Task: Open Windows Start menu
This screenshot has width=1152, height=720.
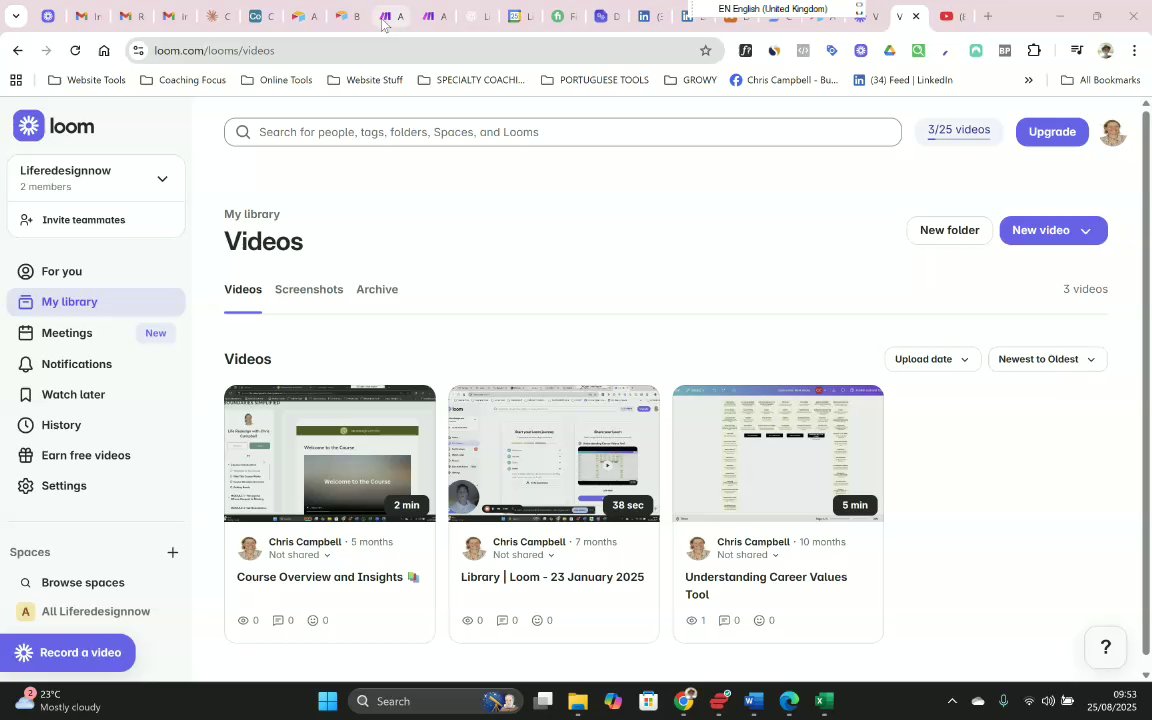Action: pos(328,701)
